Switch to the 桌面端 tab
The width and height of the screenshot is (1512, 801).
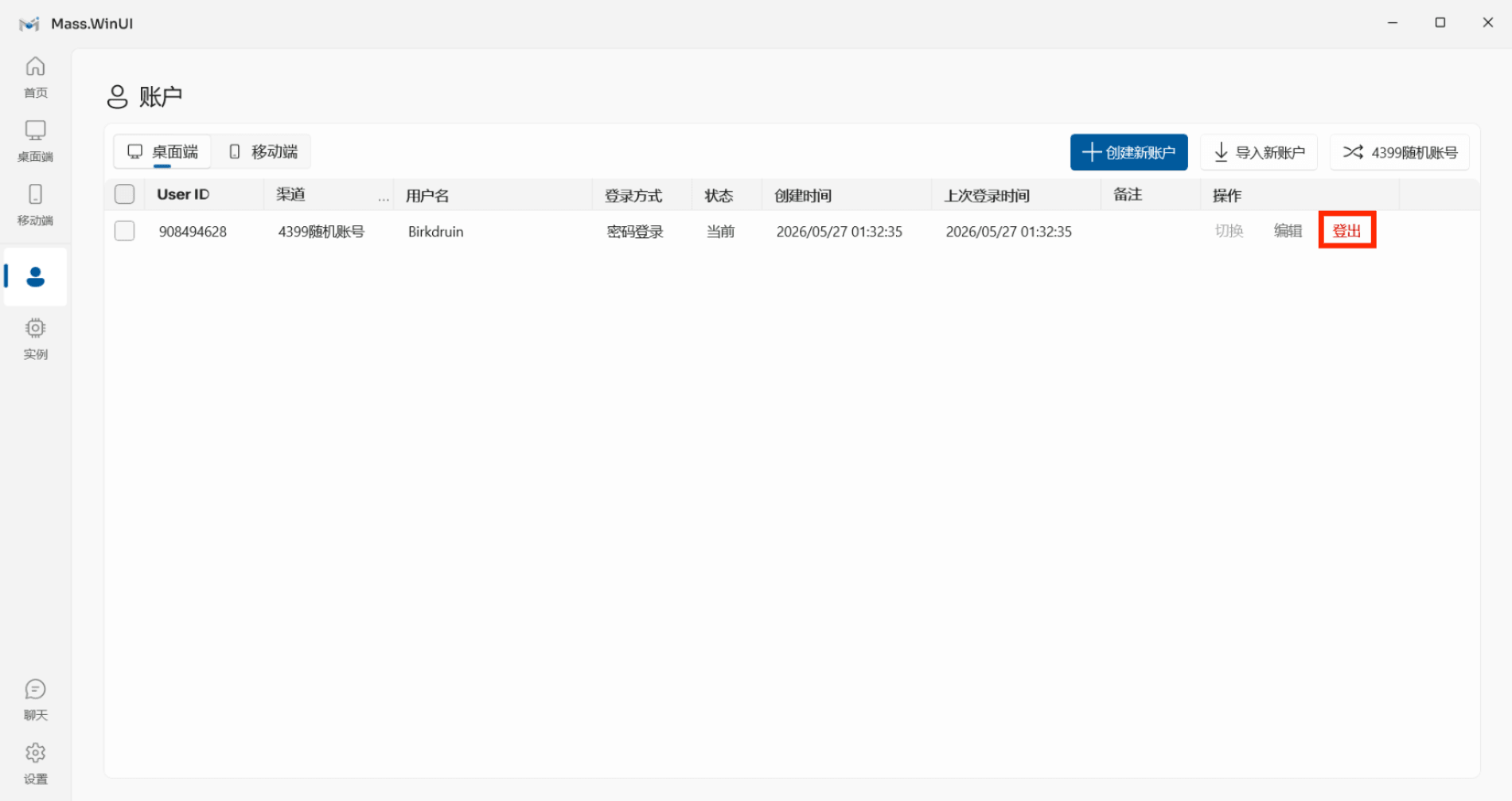tap(162, 151)
